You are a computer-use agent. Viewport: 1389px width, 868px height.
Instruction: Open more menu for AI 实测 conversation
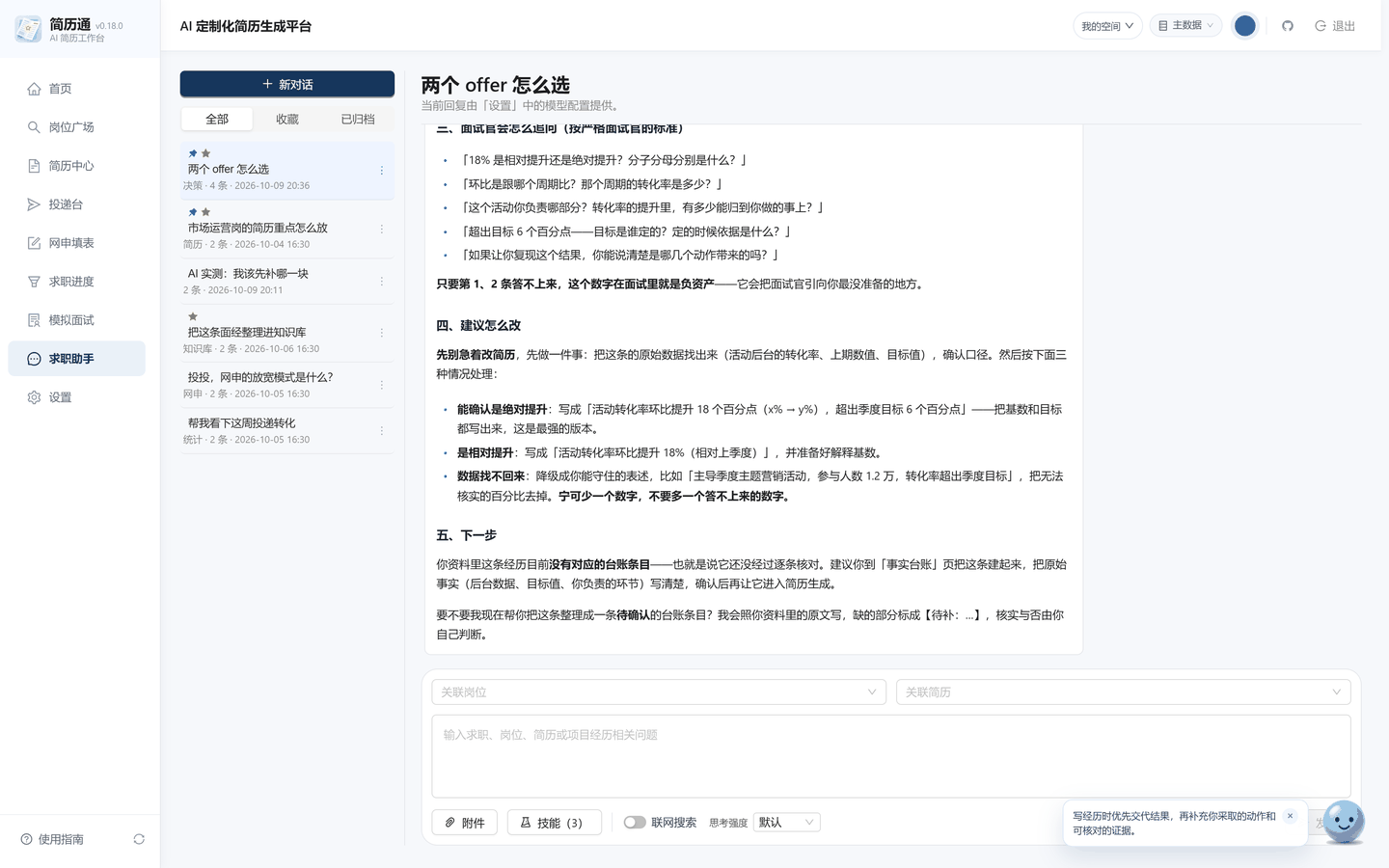coord(382,282)
